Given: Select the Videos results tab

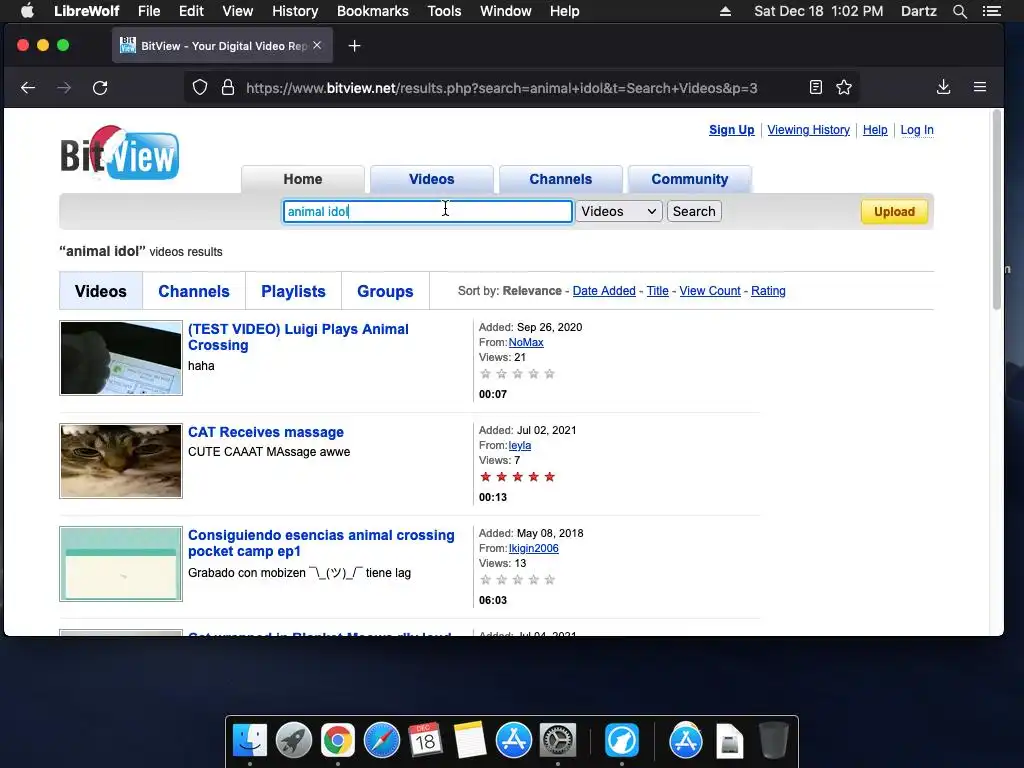Looking at the screenshot, I should point(101,291).
